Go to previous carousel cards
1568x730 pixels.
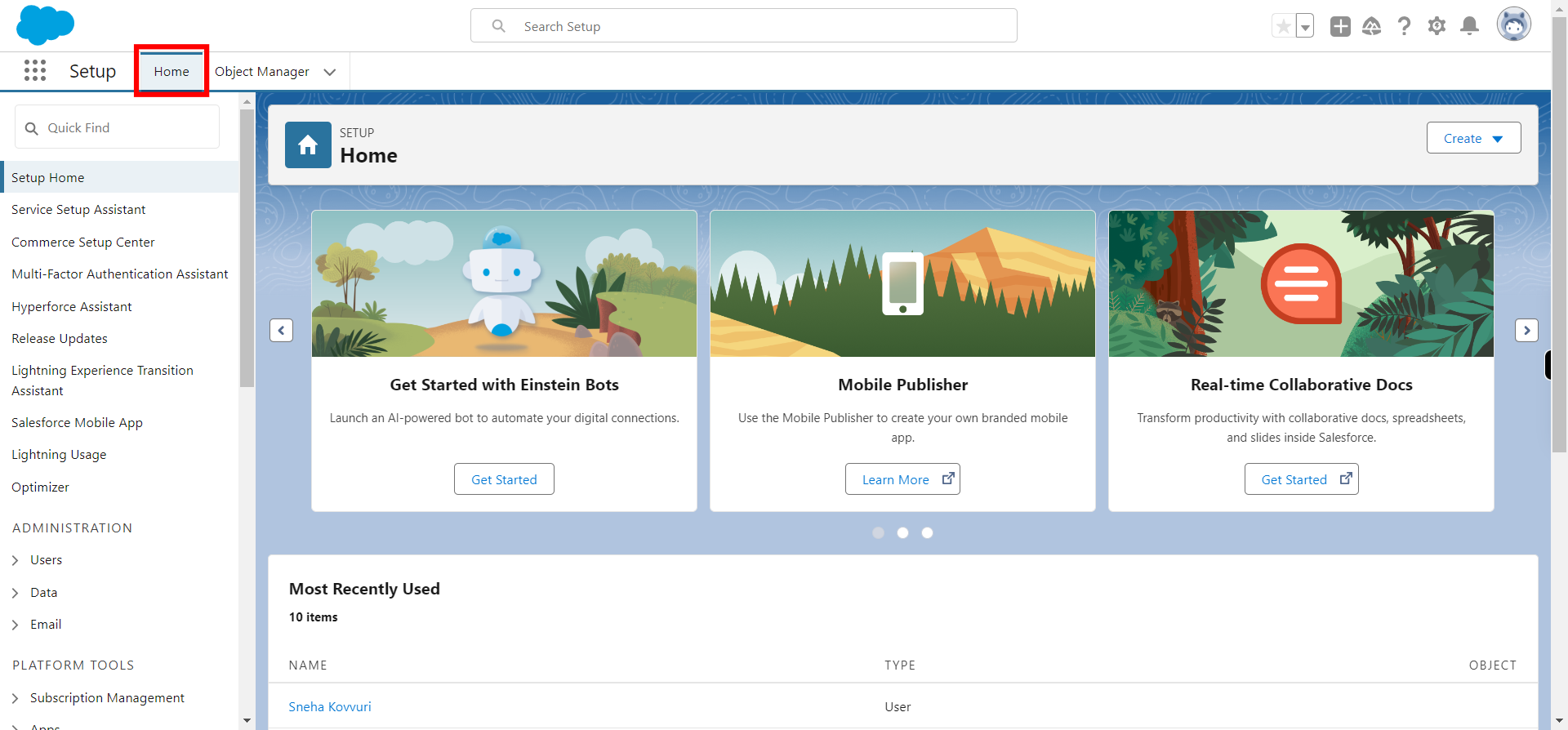coord(281,330)
